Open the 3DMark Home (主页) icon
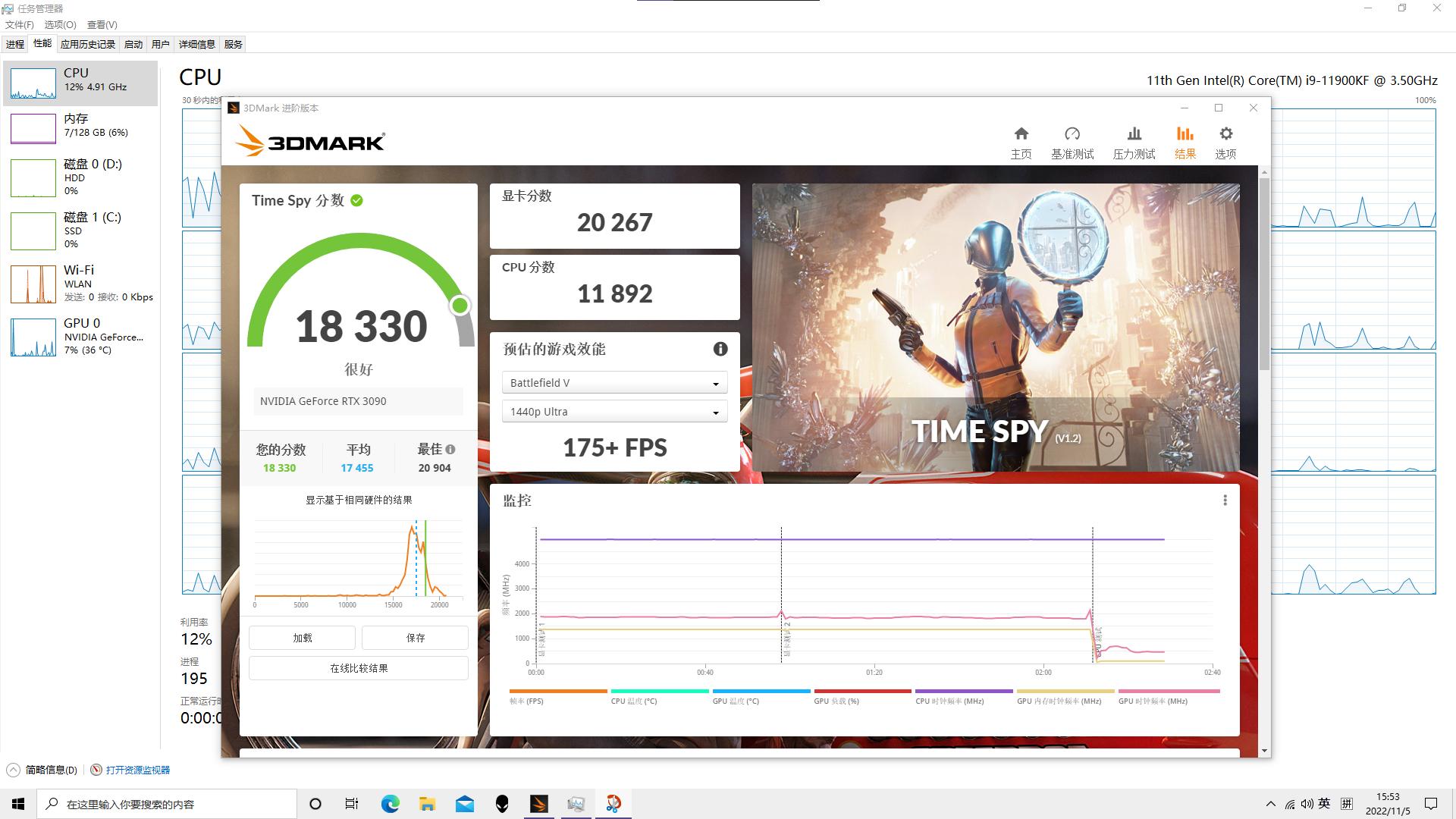1456x819 pixels. click(1021, 142)
